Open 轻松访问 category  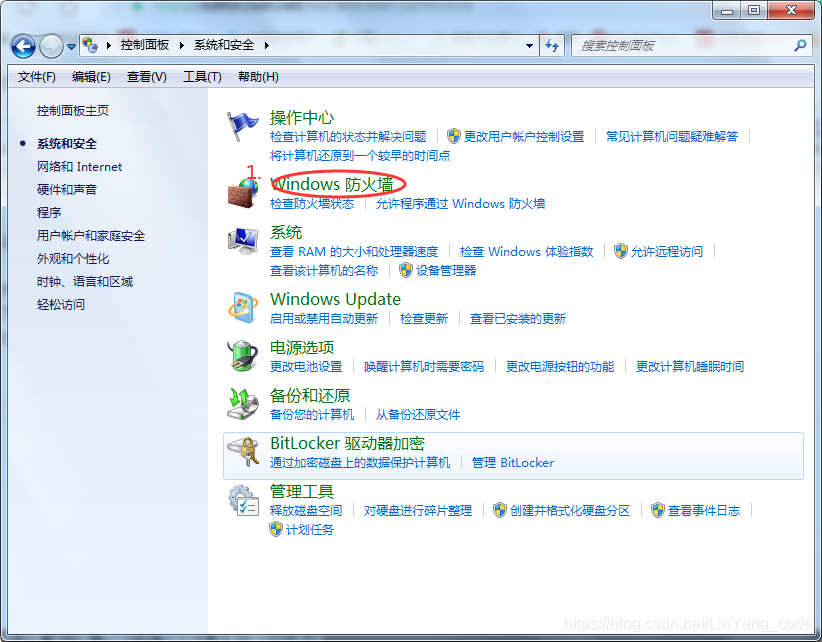click(x=61, y=304)
